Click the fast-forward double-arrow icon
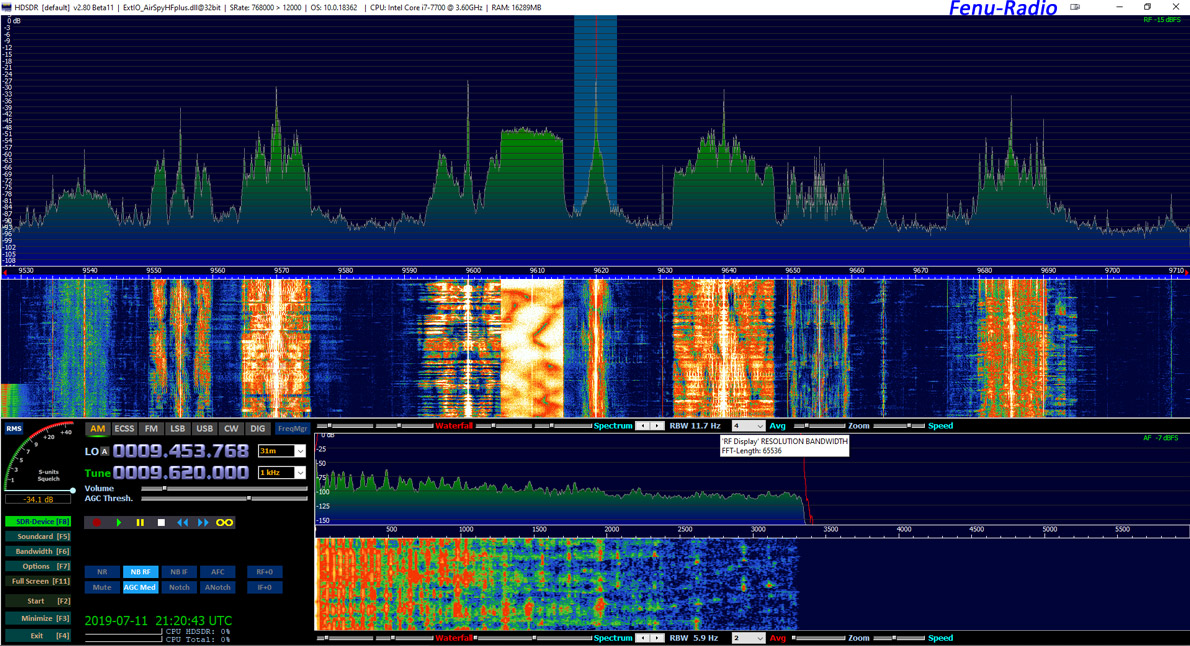 click(203, 523)
